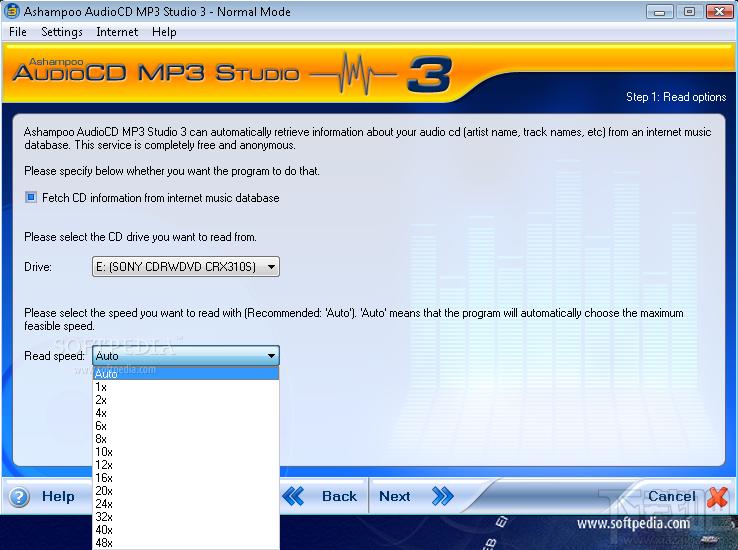Screen dimensions: 738x550
Task: Open the File menu
Action: coord(18,32)
